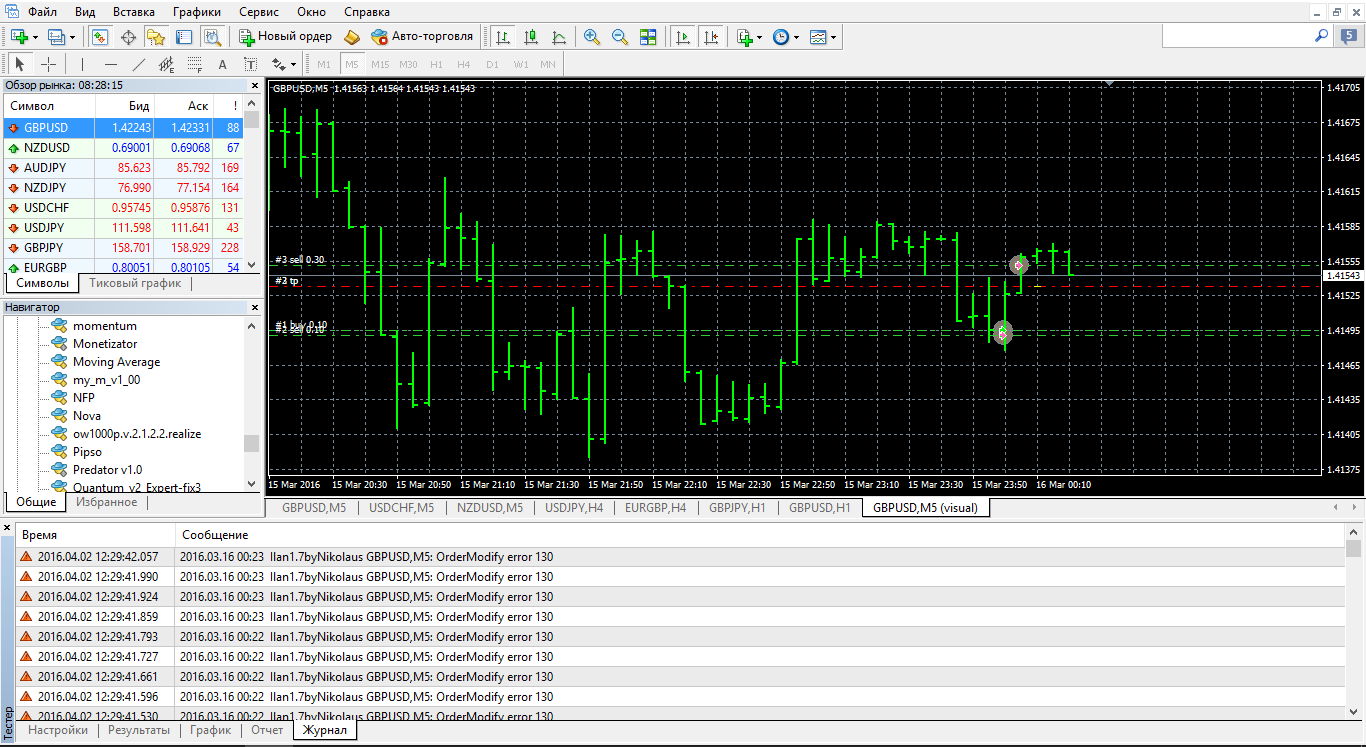Select the Moving Average expert advisor

116,362
